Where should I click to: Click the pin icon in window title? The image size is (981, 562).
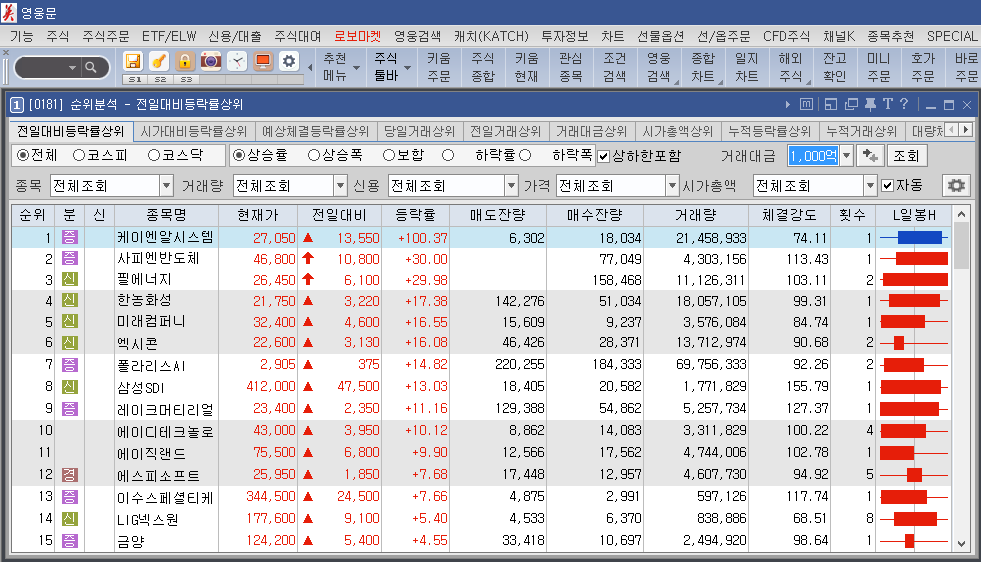[870, 105]
